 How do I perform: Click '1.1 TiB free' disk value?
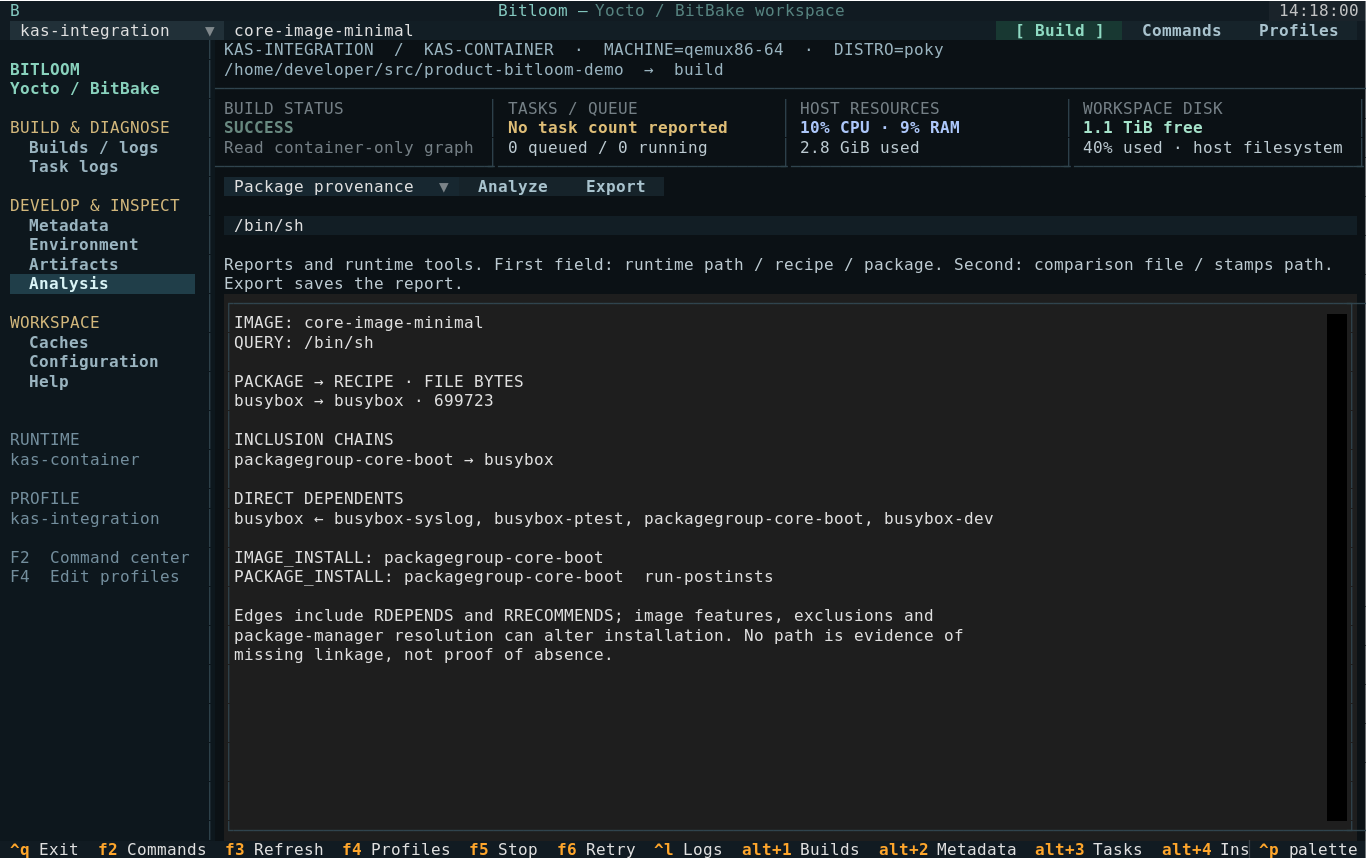click(x=1142, y=128)
